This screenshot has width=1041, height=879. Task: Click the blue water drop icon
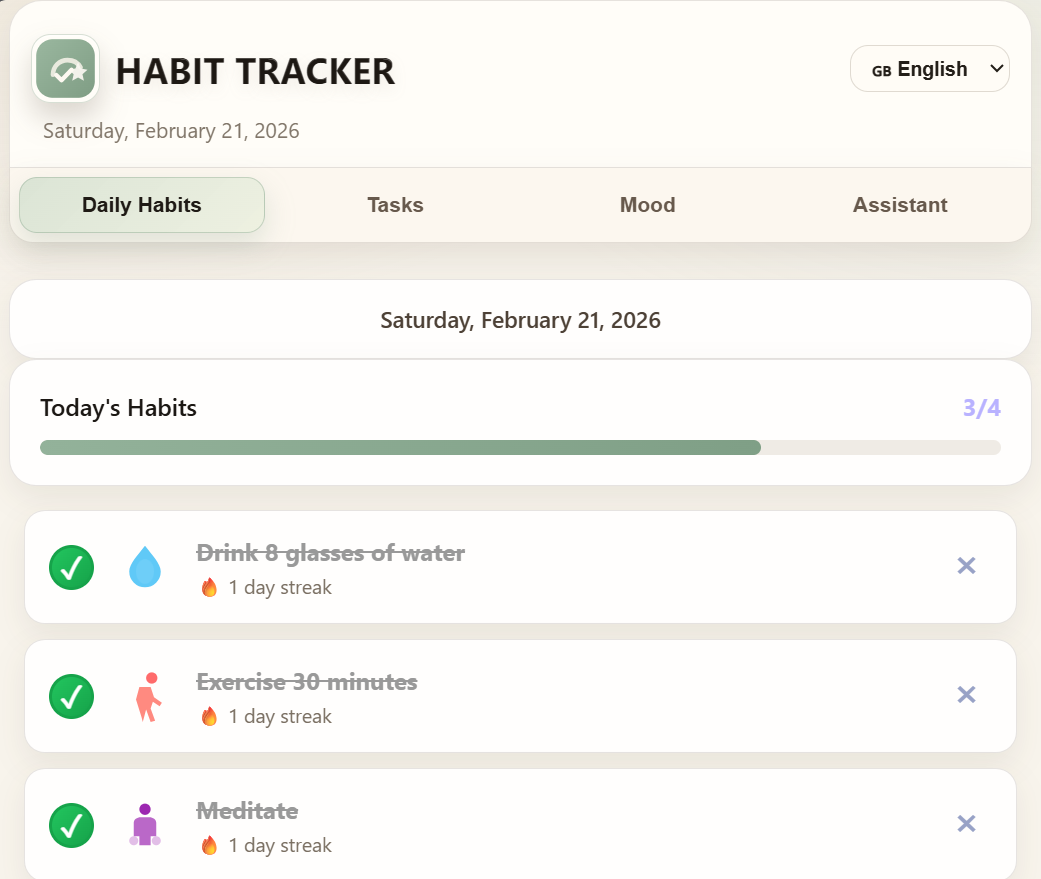click(x=145, y=566)
